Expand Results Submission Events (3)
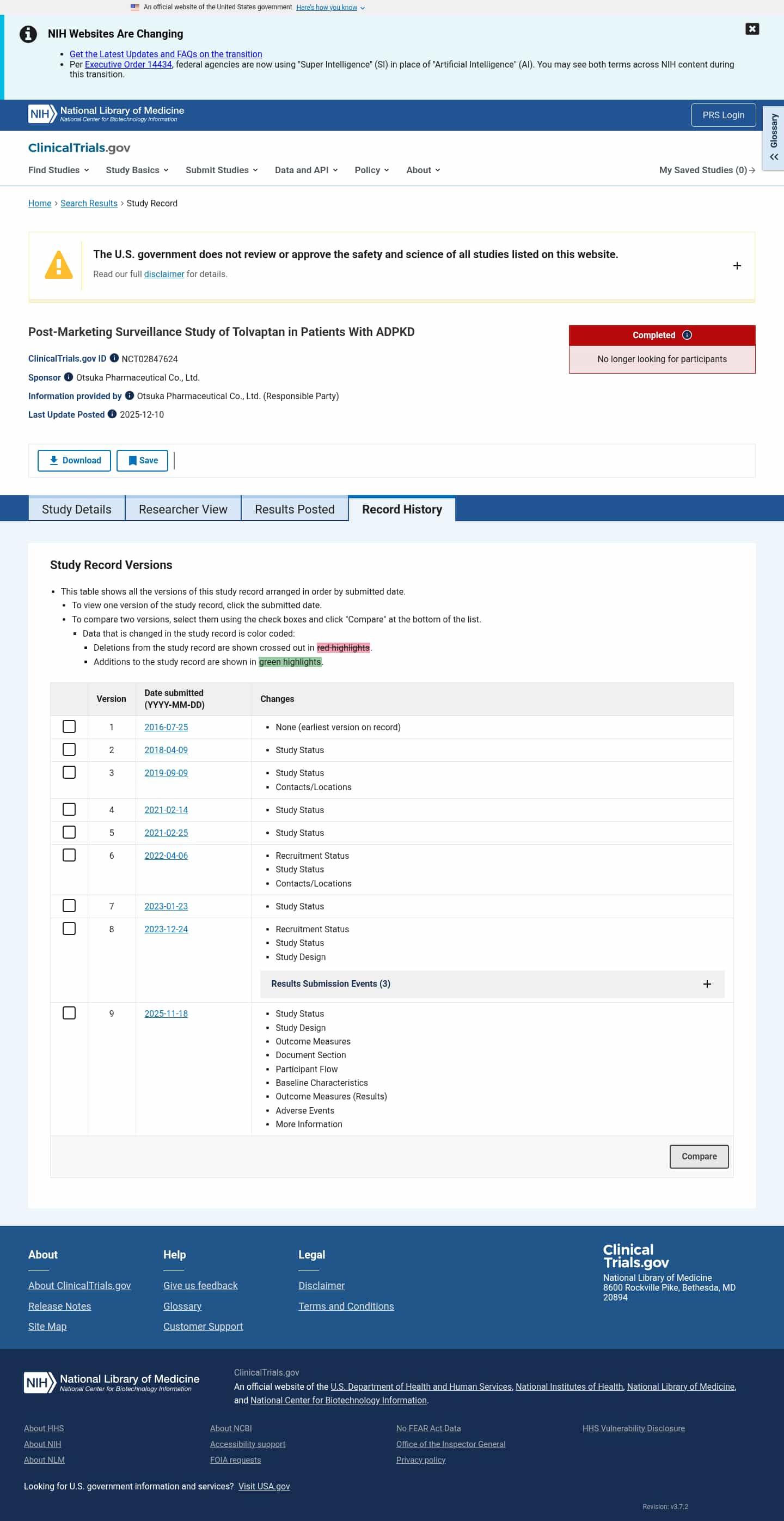 point(492,984)
